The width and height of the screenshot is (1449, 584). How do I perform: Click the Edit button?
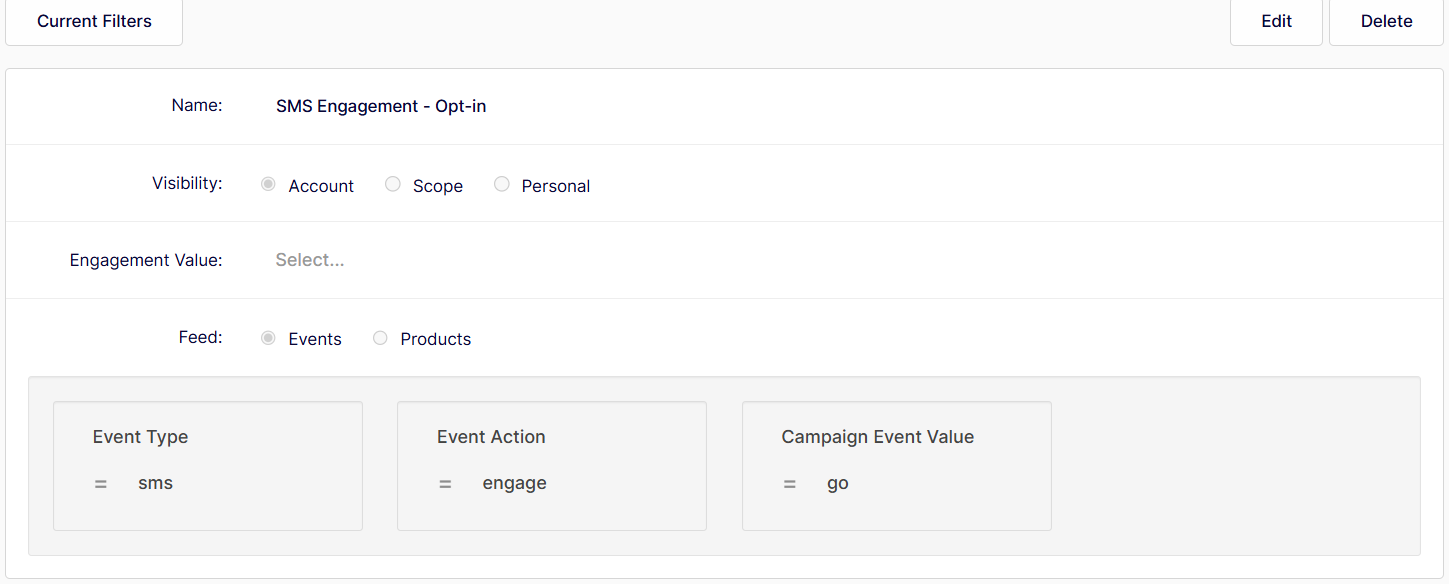[1276, 21]
